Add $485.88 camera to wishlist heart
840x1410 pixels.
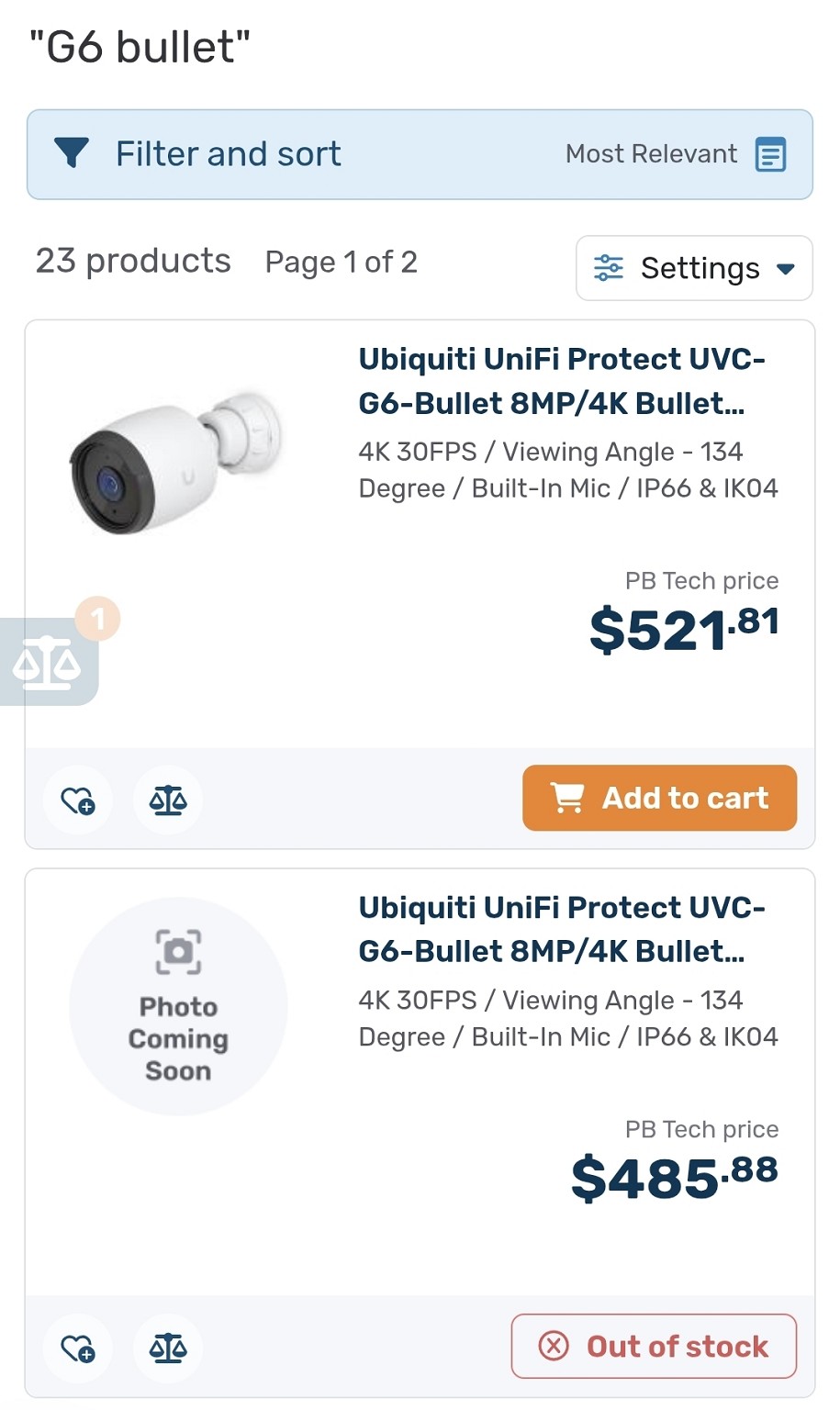(x=78, y=1348)
